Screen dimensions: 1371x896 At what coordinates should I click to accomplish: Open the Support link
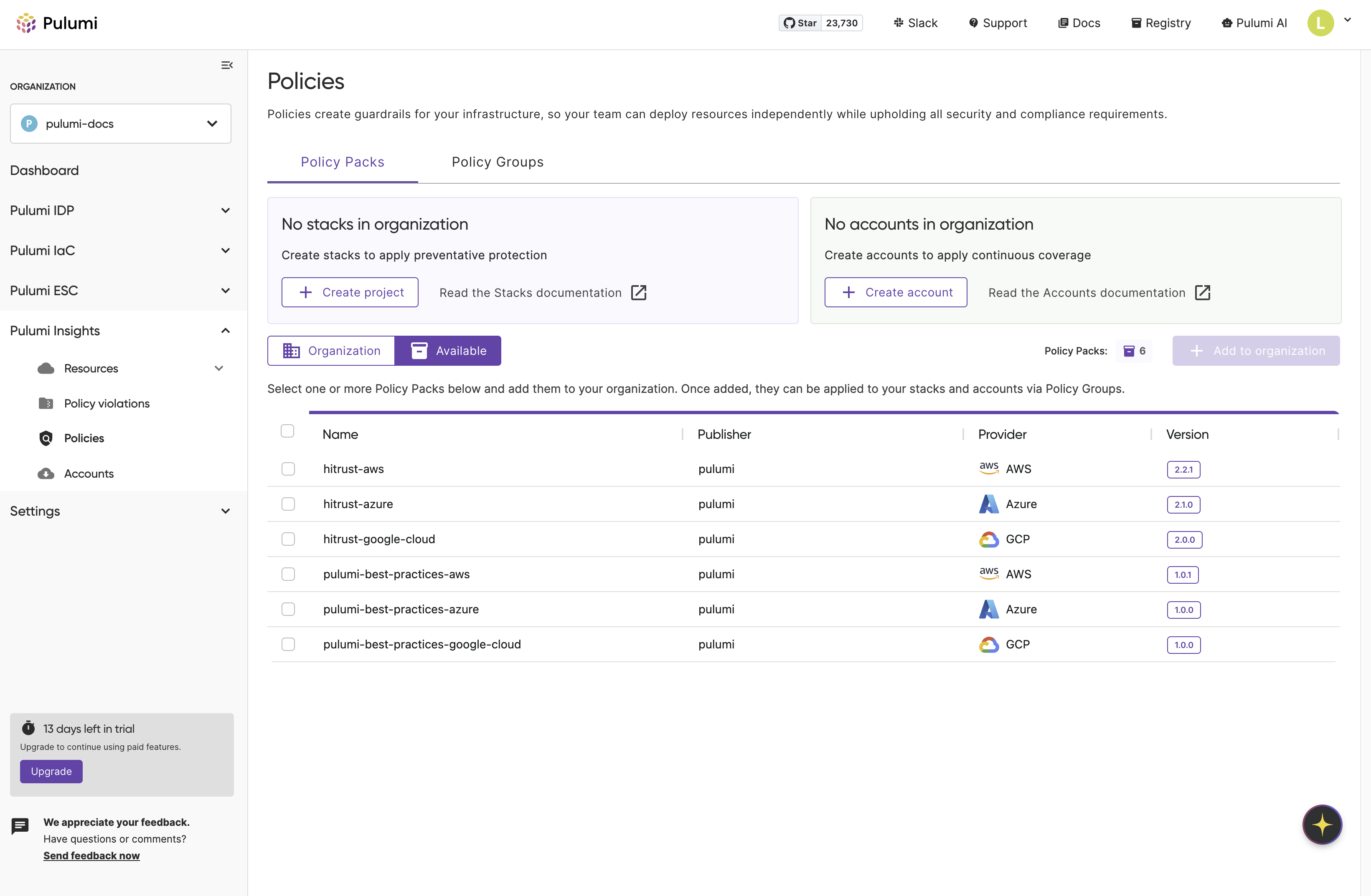998,23
